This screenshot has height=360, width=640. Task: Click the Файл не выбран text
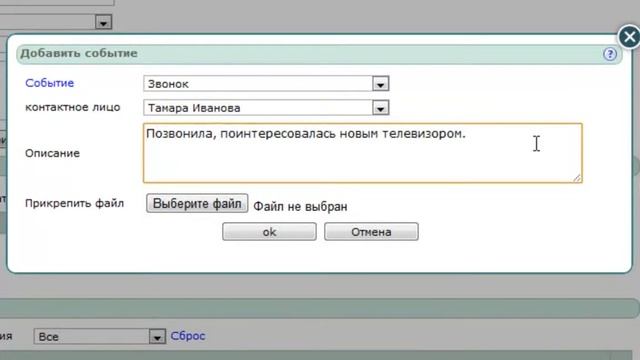[x=300, y=207]
